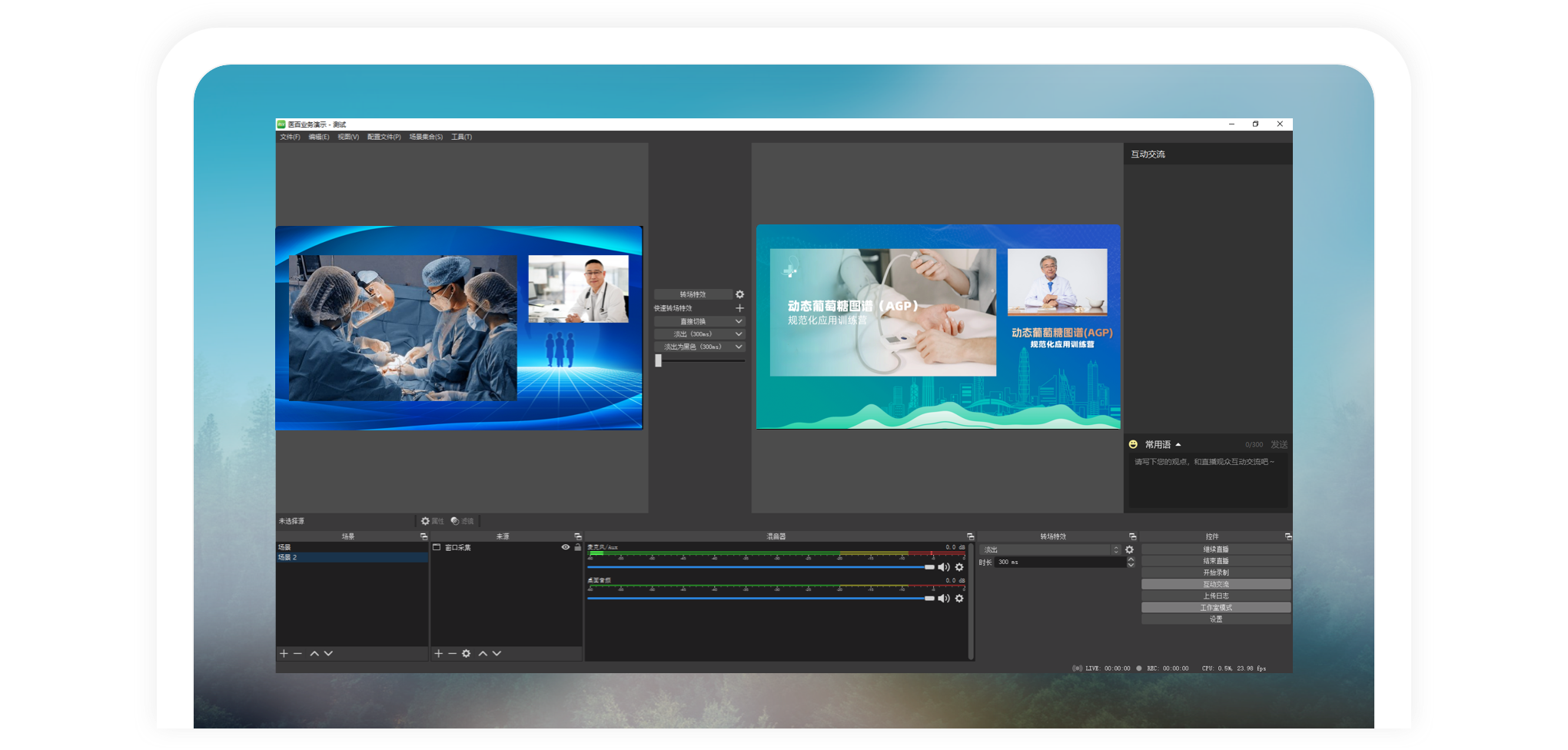The width and height of the screenshot is (1568, 750).
Task: Click the 发送 send link
Action: (x=1279, y=444)
